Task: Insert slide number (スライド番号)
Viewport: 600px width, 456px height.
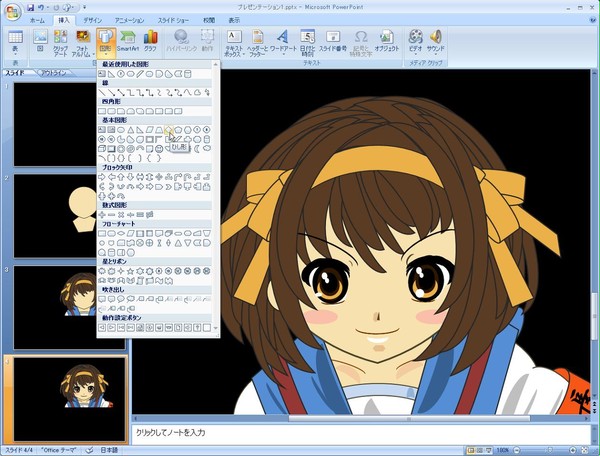Action: 333,41
